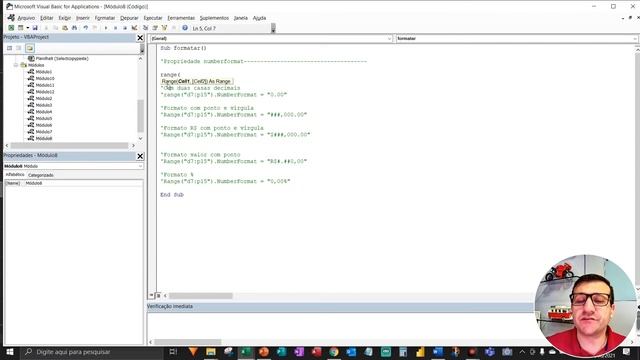Click View Object icon in Project panel
Screen dimensions: 640x360
19,48
